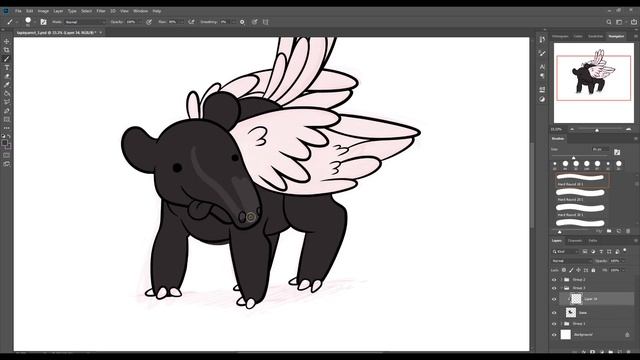Viewport: 640px width, 360px height.
Task: Select the Eyedropper tool
Action: [7, 85]
